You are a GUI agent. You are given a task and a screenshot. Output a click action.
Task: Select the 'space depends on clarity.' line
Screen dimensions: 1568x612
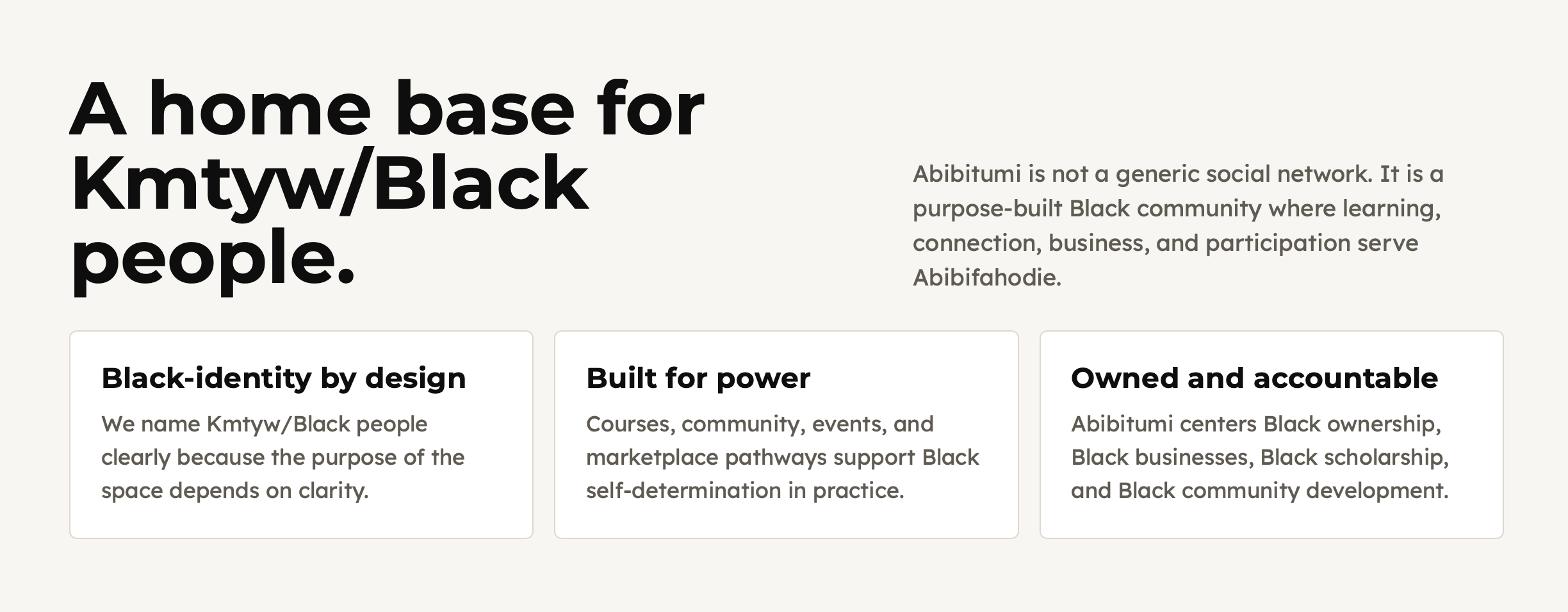pyautogui.click(x=235, y=491)
